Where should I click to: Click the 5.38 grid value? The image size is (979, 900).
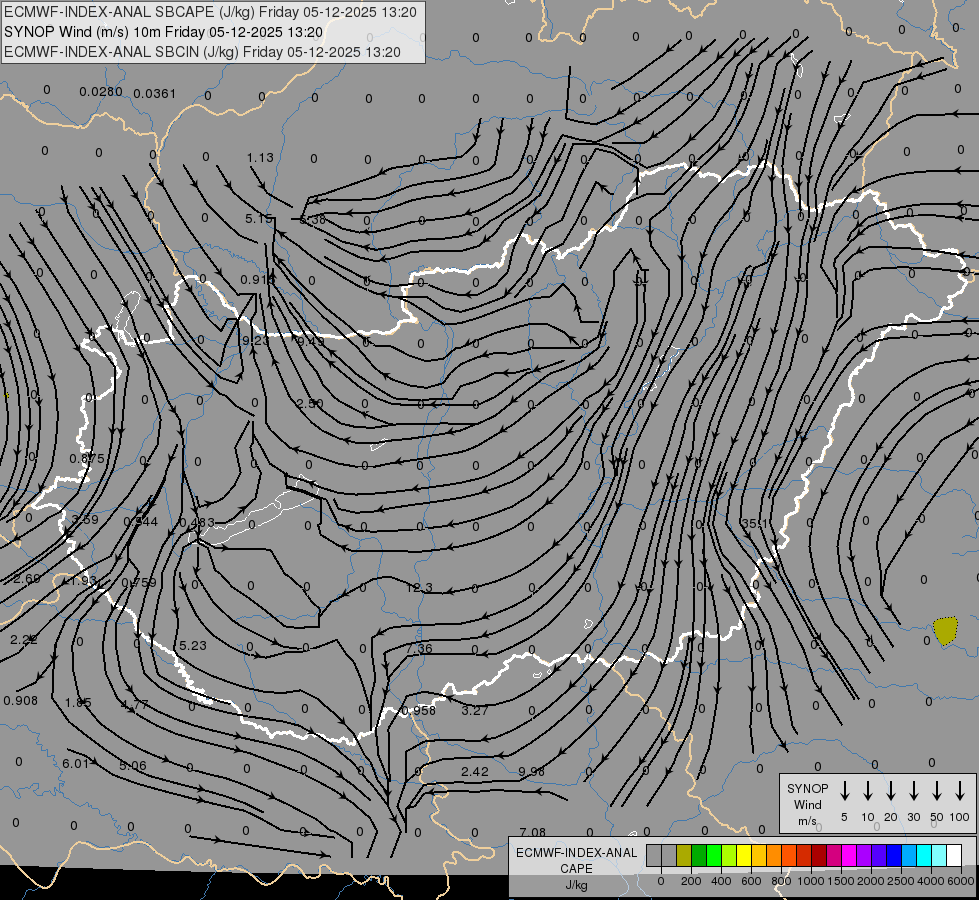click(x=312, y=220)
